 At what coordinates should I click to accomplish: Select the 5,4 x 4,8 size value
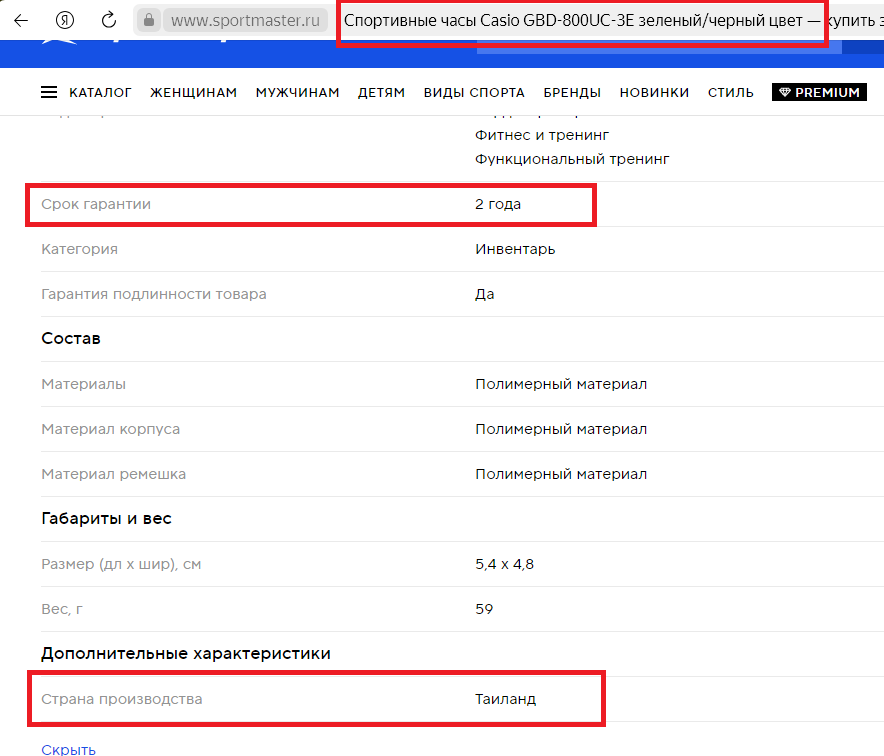pyautogui.click(x=505, y=564)
